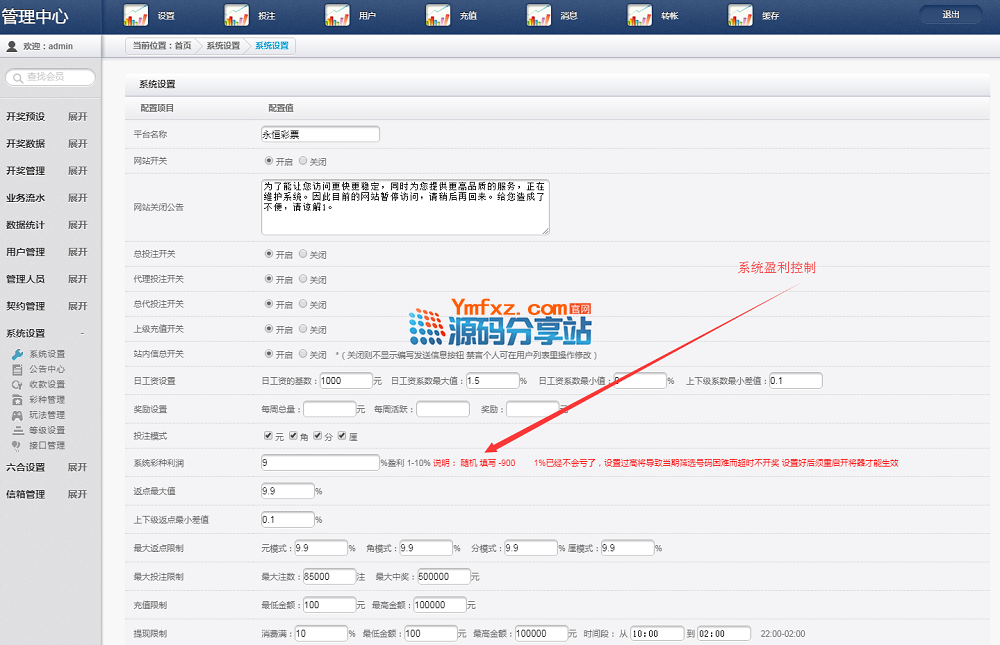This screenshot has width=1000, height=645.
Task: Open the 投注 section icon in header
Action: click(237, 16)
